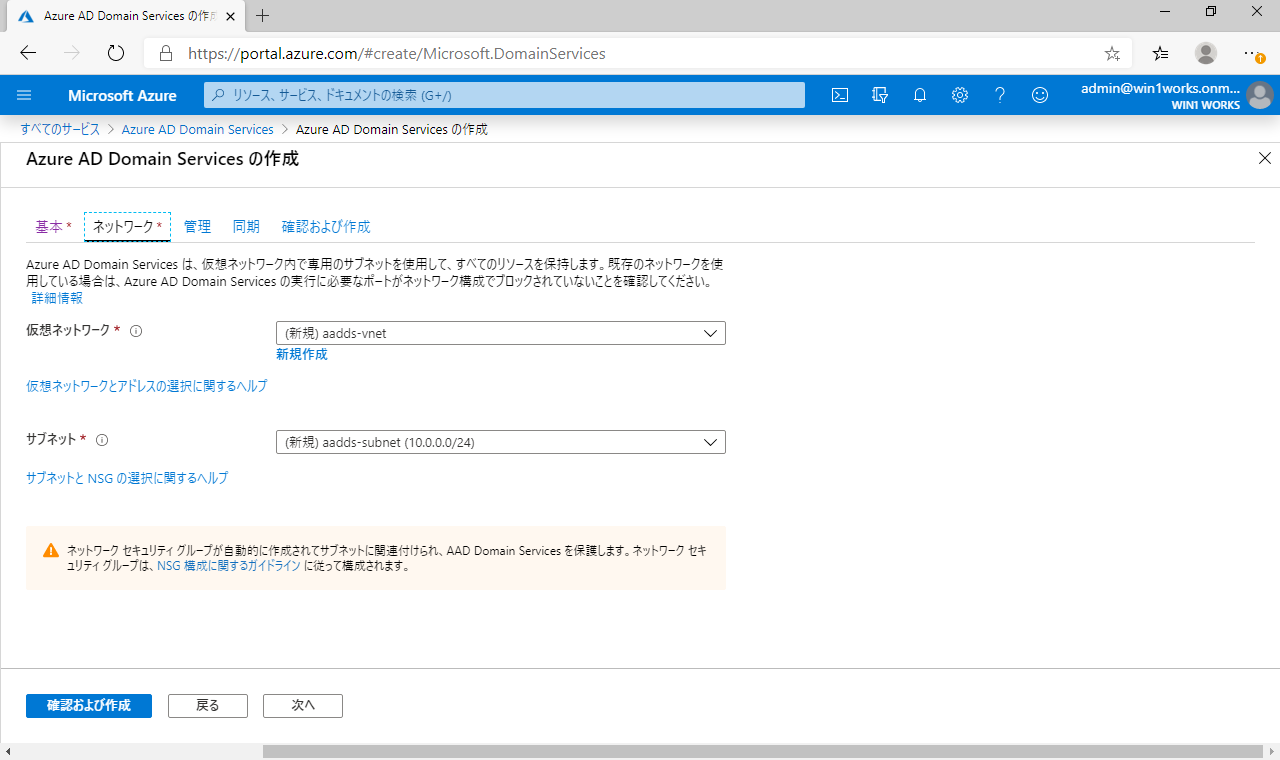Open a new browser tab

[x=263, y=16]
